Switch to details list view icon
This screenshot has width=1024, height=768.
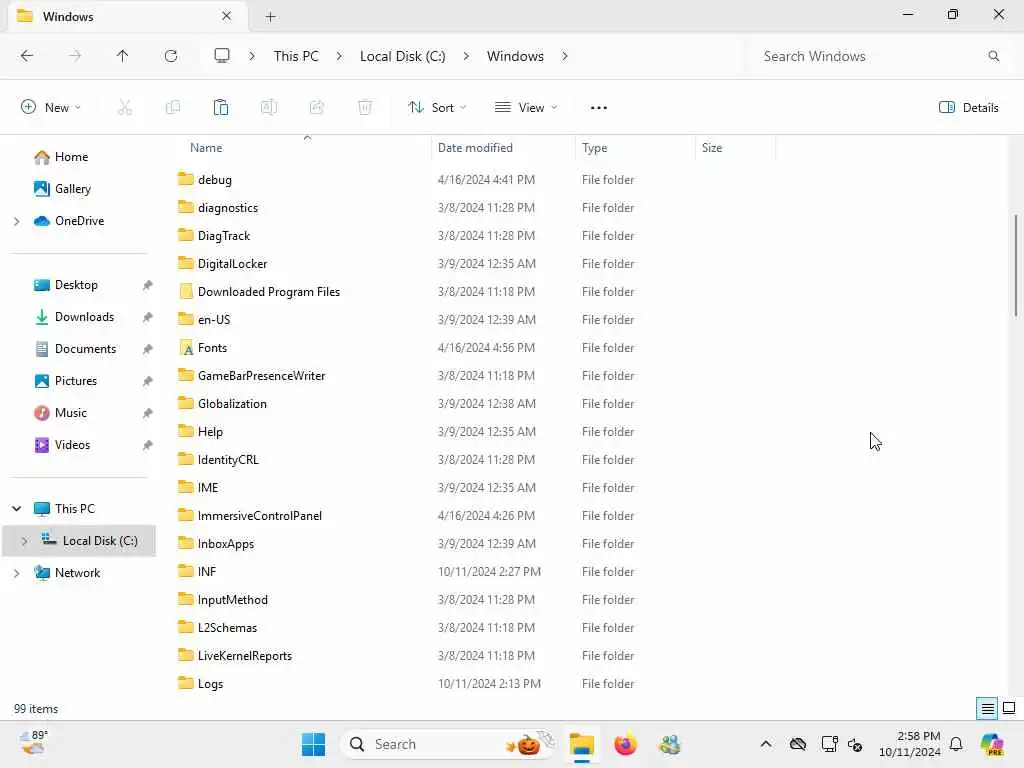click(987, 708)
